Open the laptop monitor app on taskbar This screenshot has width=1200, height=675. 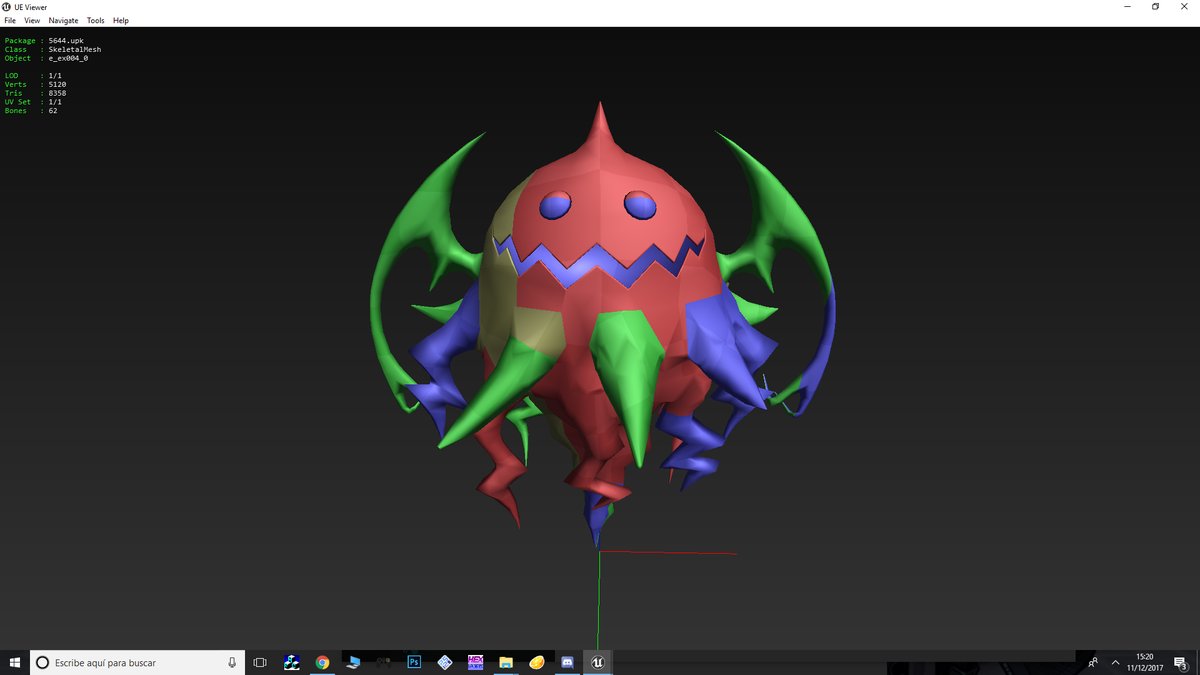[353, 662]
